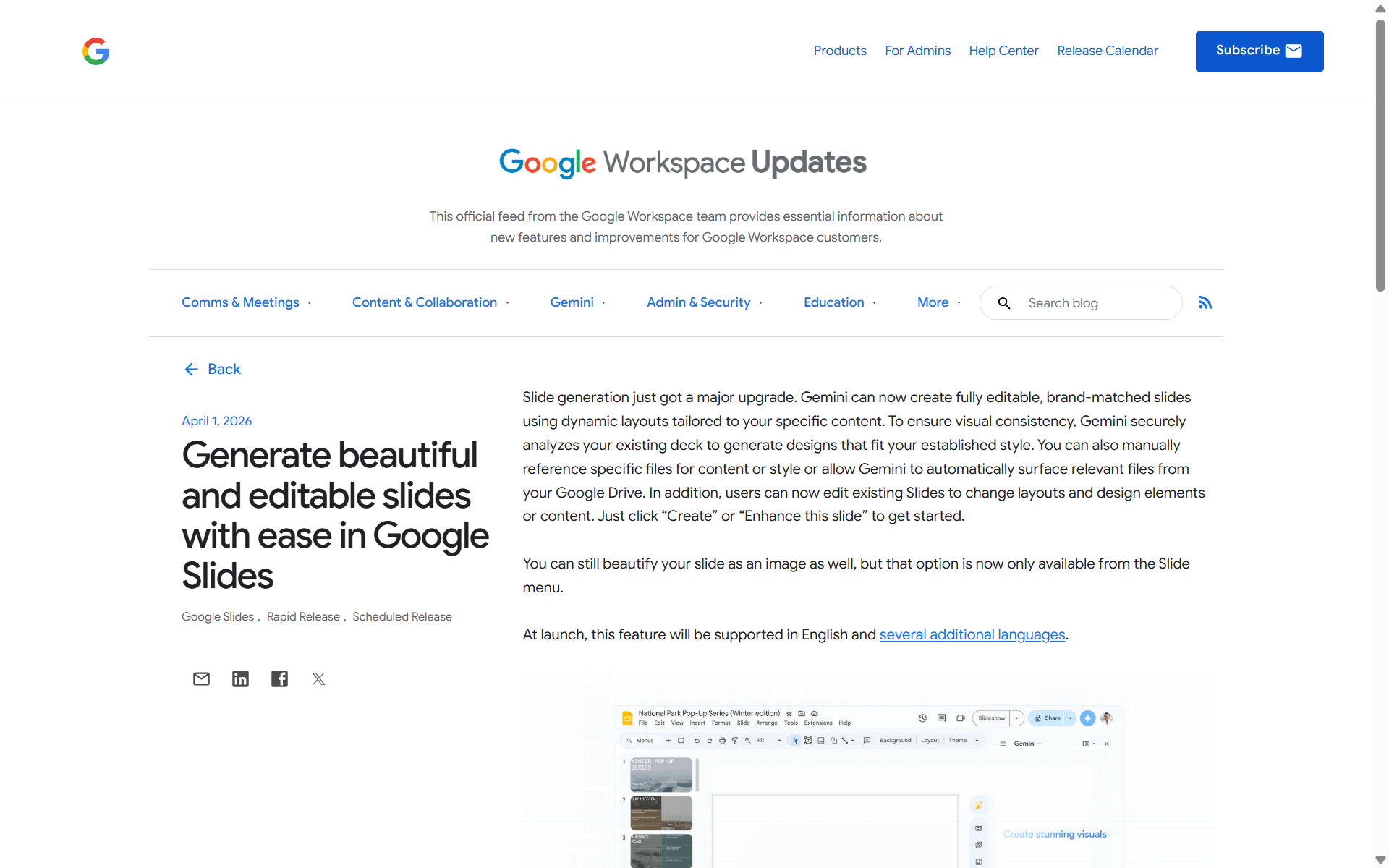Share the article on LinkedIn
This screenshot has height=868, width=1389.
240,678
